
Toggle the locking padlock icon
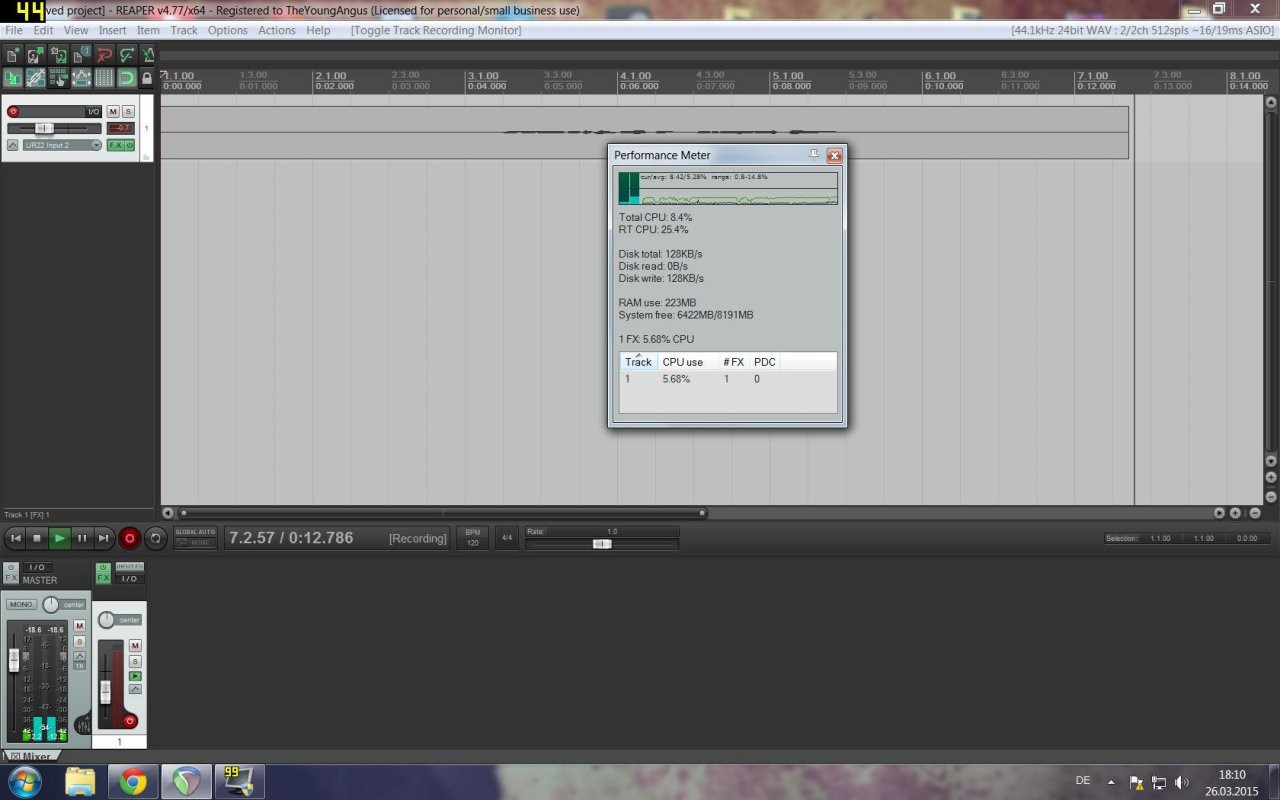pos(147,78)
